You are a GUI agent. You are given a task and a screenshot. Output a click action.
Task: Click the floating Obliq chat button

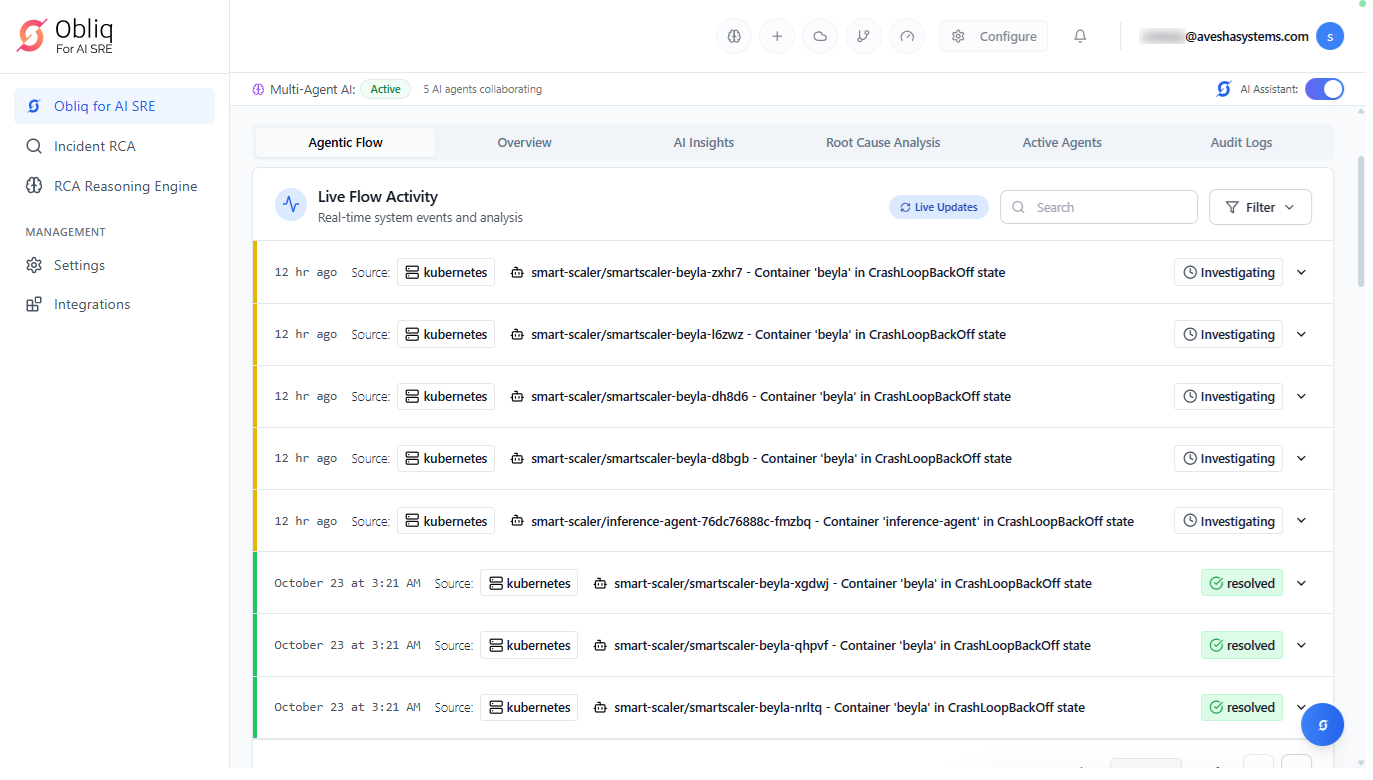point(1322,724)
